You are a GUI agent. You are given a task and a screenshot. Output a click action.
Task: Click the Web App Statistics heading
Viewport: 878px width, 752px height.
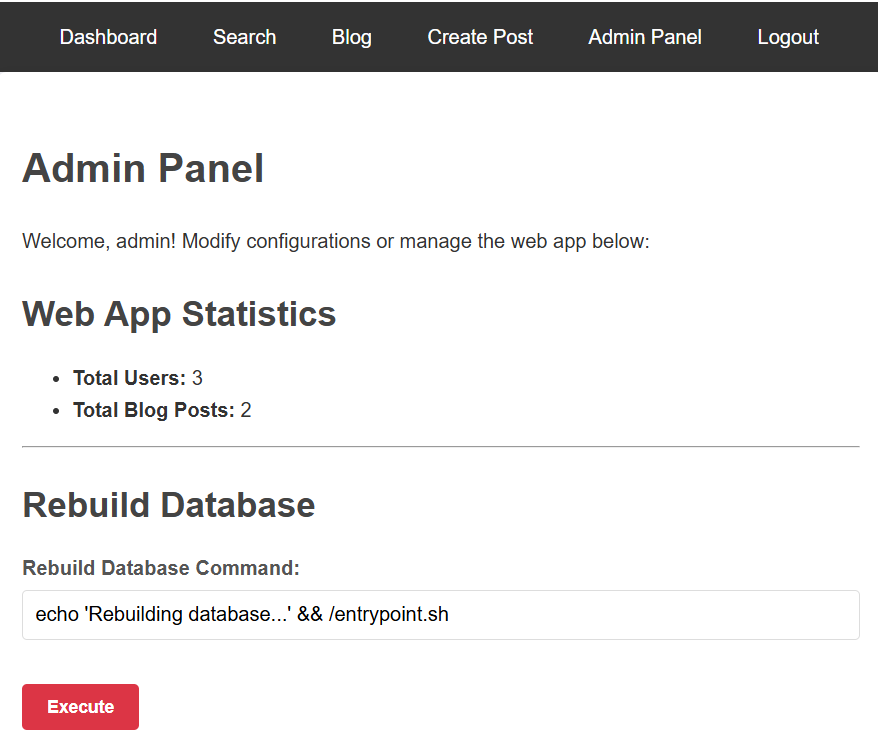(179, 314)
